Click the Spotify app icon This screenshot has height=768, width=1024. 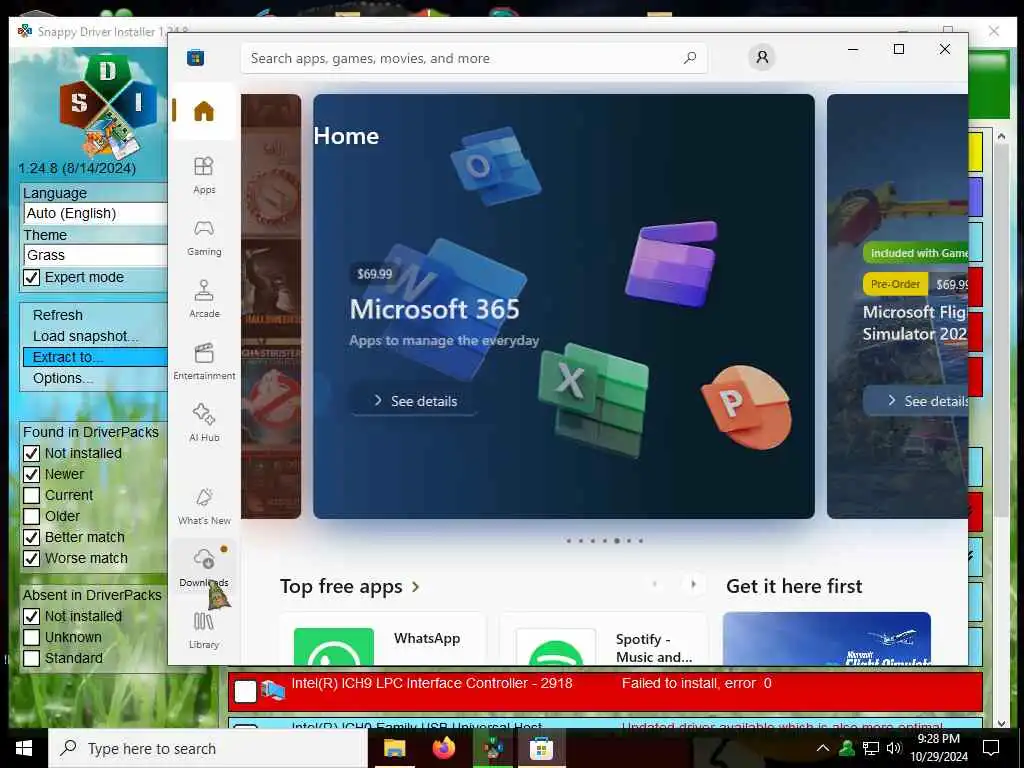tap(556, 647)
